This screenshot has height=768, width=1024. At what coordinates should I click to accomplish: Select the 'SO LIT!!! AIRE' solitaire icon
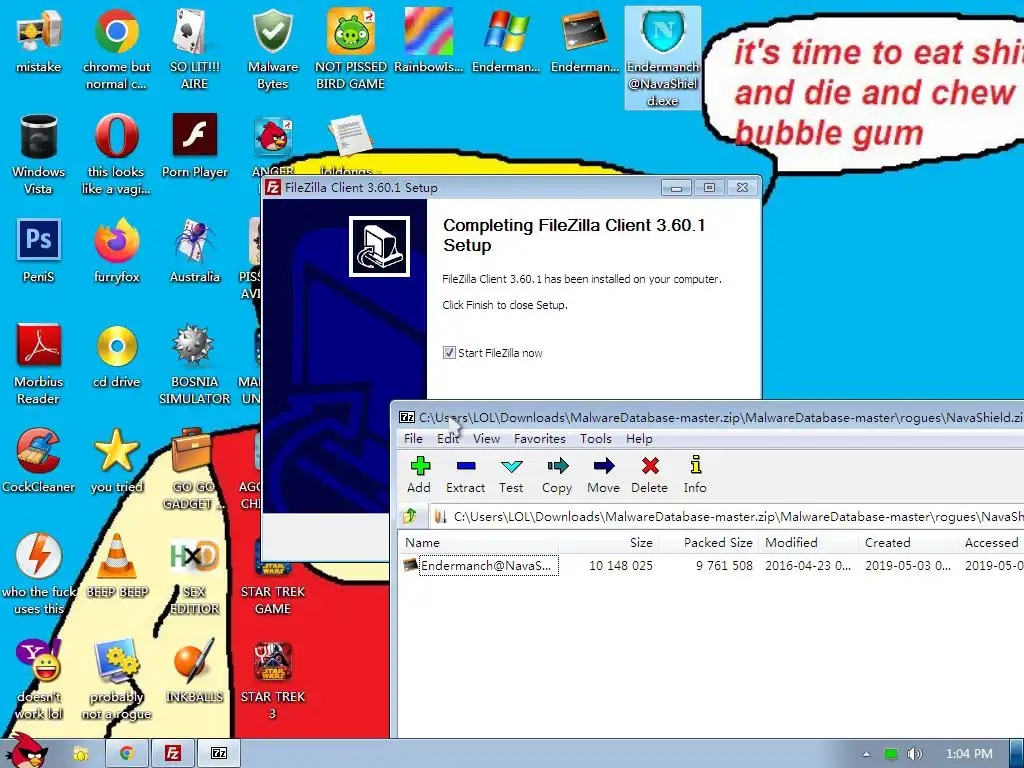point(195,50)
